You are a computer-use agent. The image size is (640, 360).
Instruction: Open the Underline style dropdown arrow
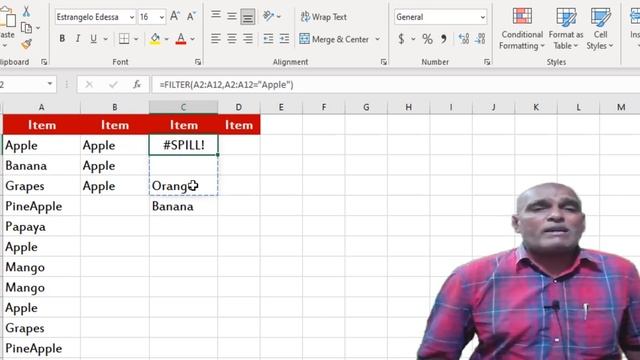tap(106, 39)
